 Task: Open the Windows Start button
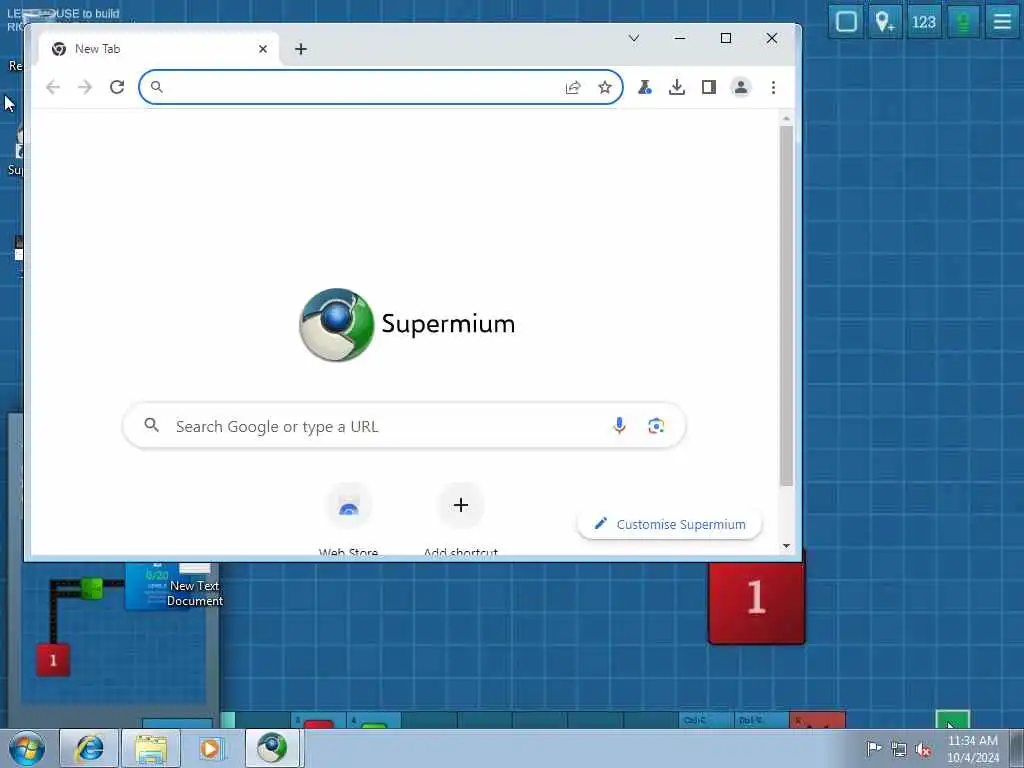(26, 748)
